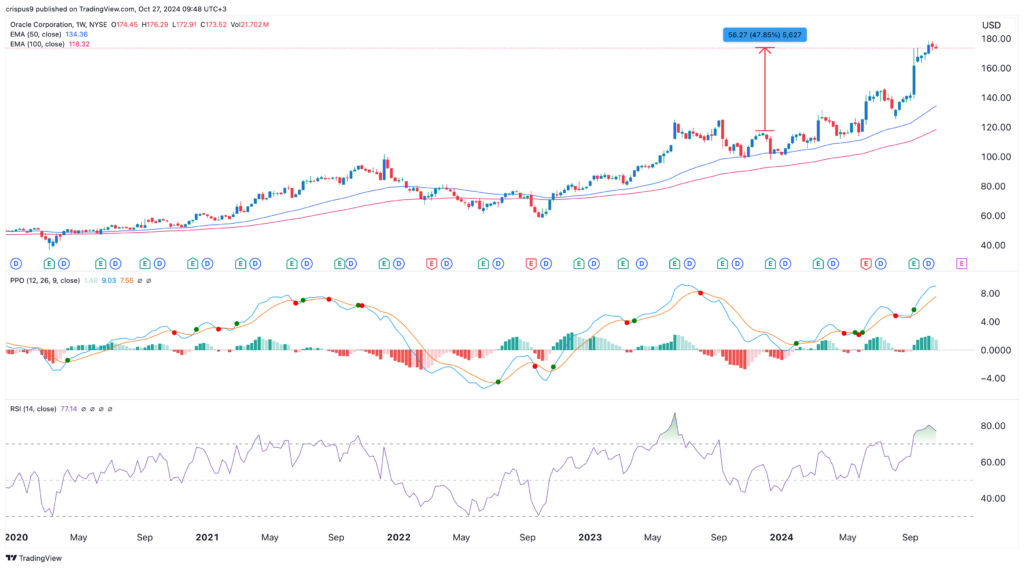Image resolution: width=1024 pixels, height=568 pixels.
Task: Click the Oracle Corporation, 1W, NYSE legend title
Action: 58,25
